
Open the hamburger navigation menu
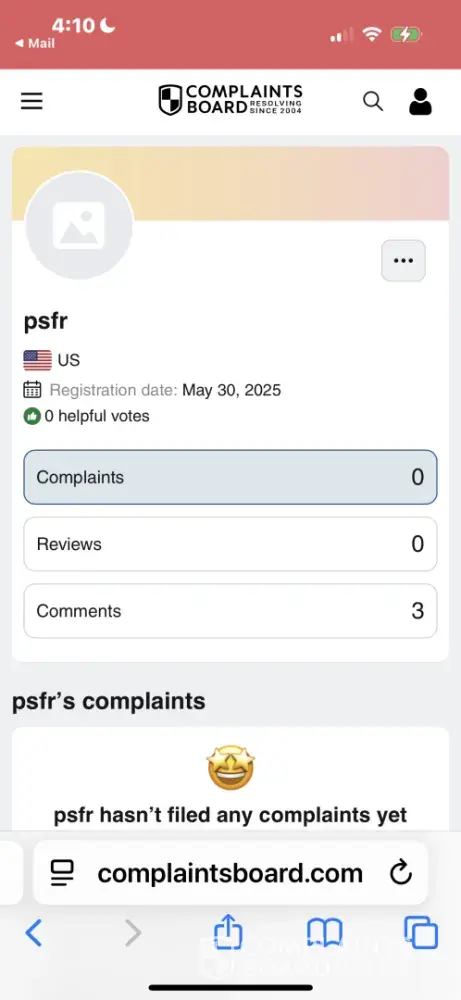click(x=31, y=101)
